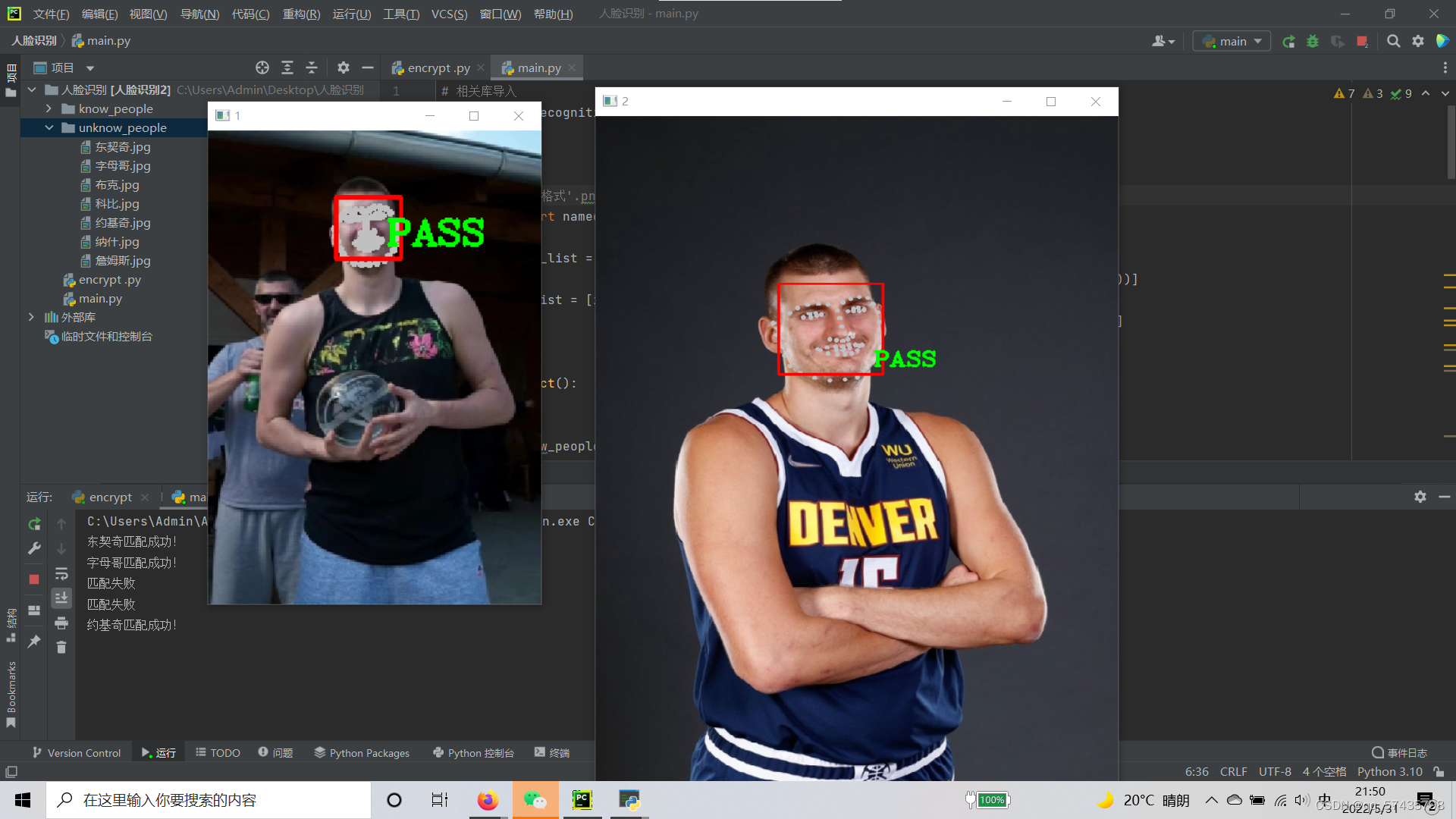Click the taskbar search box

(x=209, y=800)
